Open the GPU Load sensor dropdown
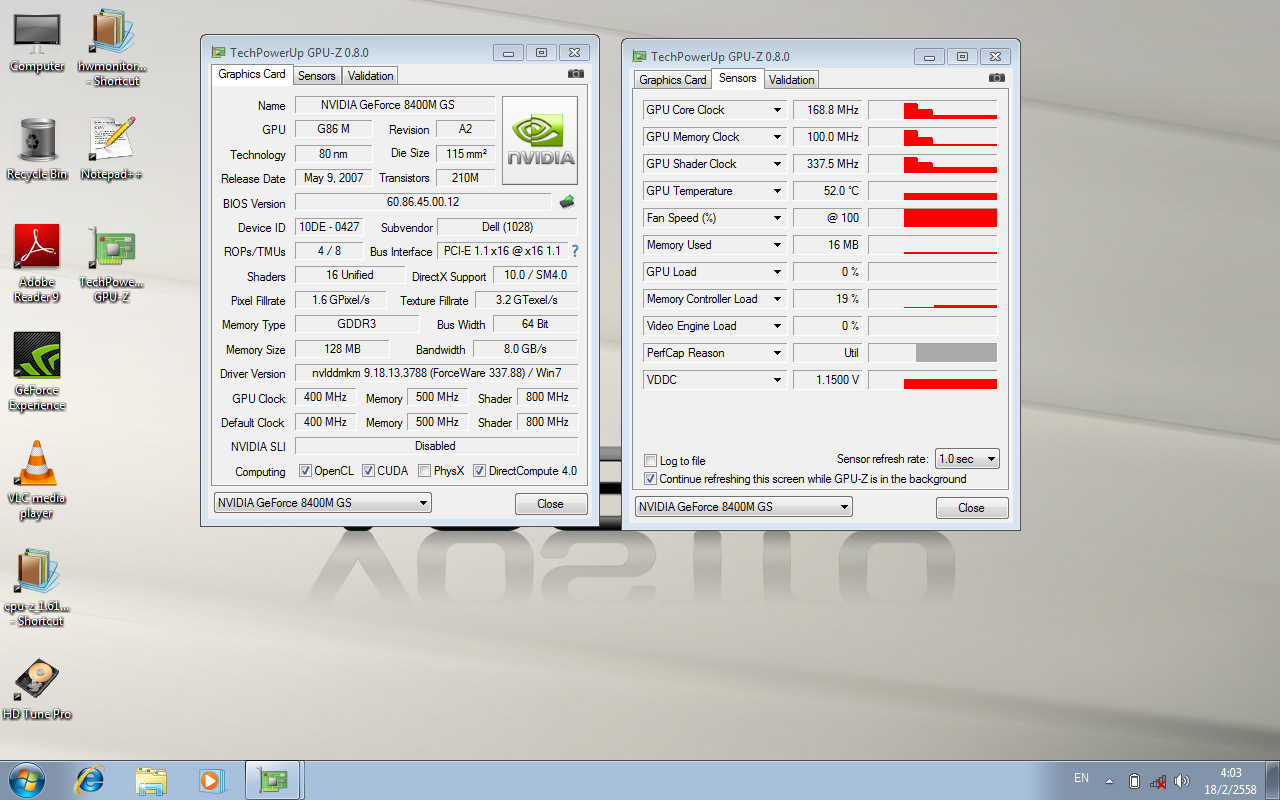Image resolution: width=1280 pixels, height=800 pixels. coord(777,272)
